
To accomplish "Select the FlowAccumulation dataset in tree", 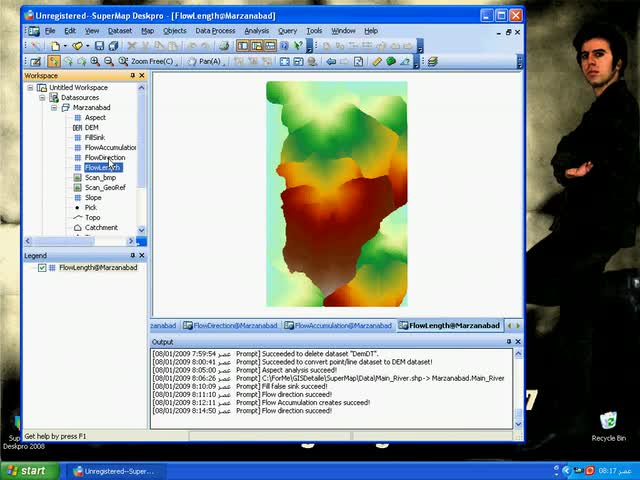I will (110, 148).
